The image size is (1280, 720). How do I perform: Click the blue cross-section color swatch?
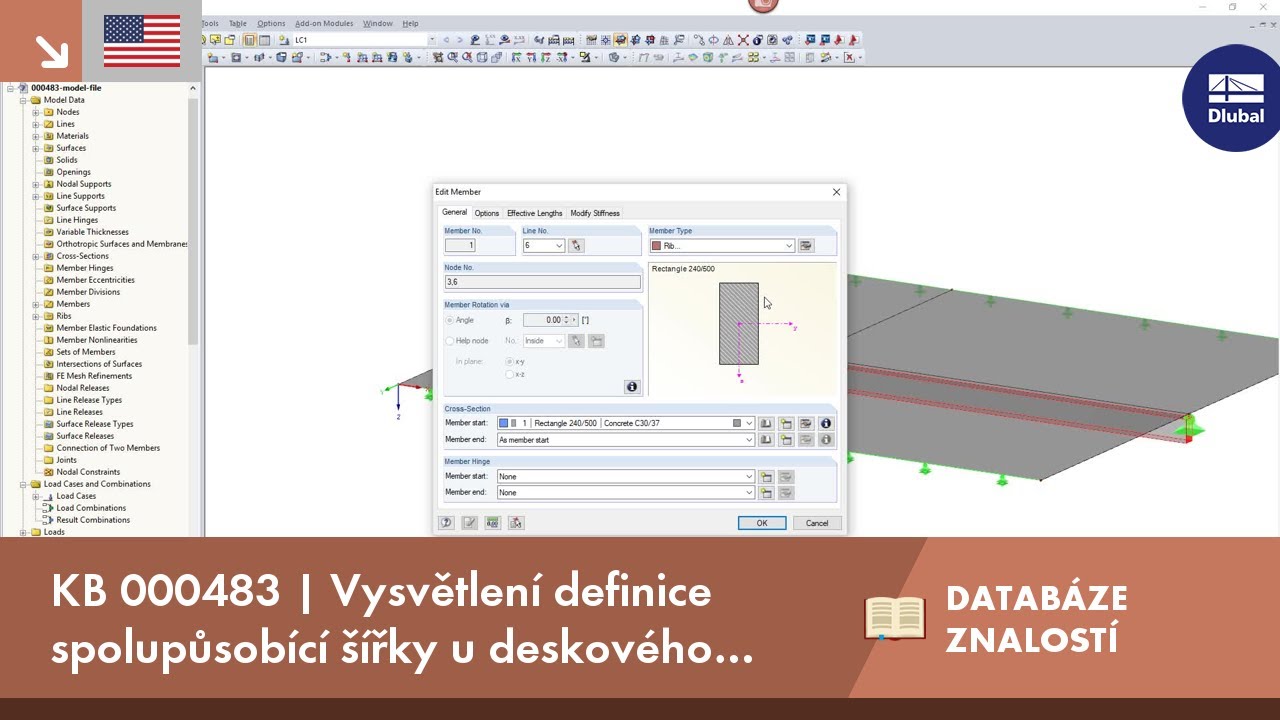click(x=503, y=423)
